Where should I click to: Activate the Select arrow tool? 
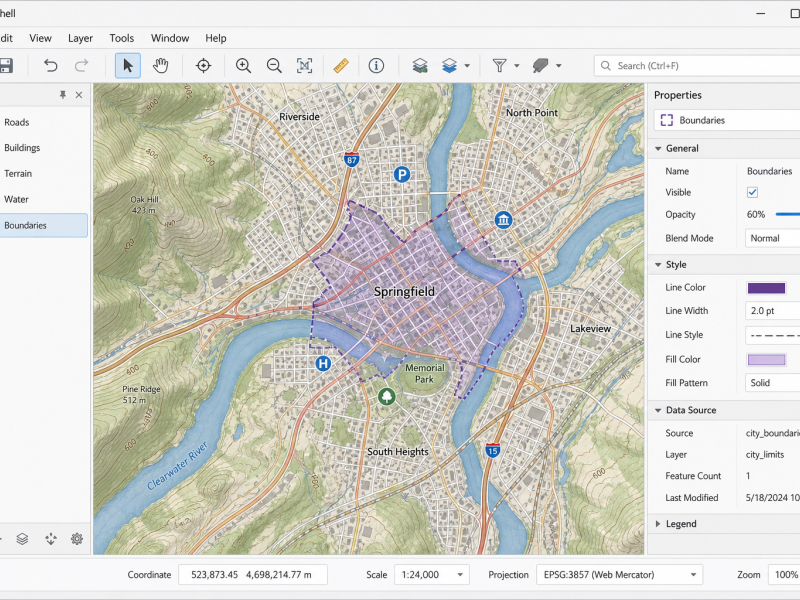128,65
